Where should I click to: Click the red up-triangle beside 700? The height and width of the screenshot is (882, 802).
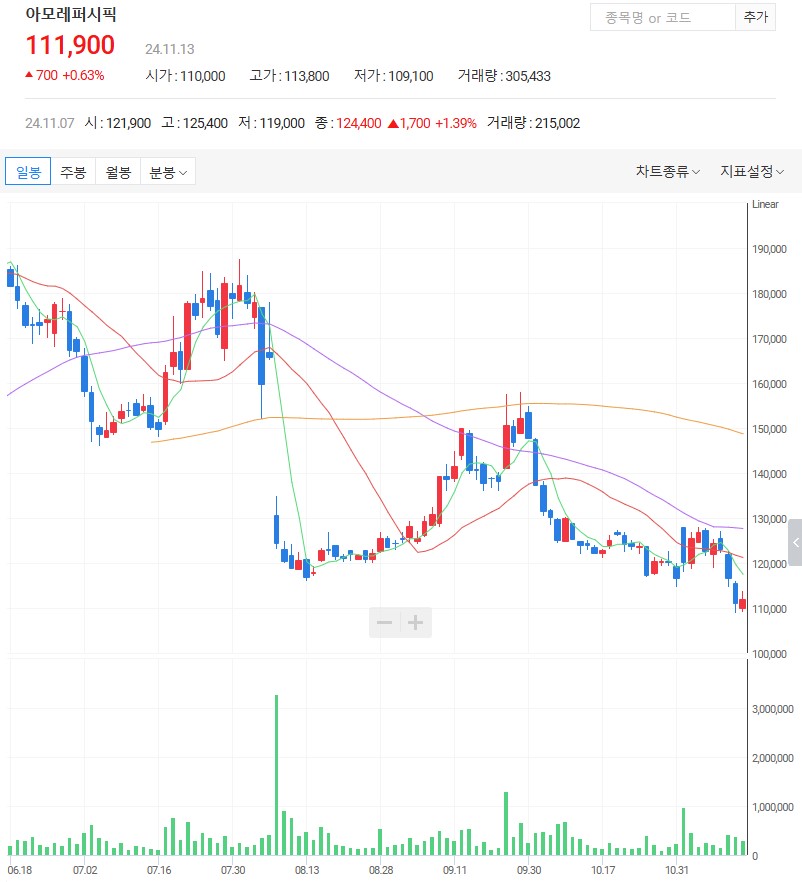[29, 75]
